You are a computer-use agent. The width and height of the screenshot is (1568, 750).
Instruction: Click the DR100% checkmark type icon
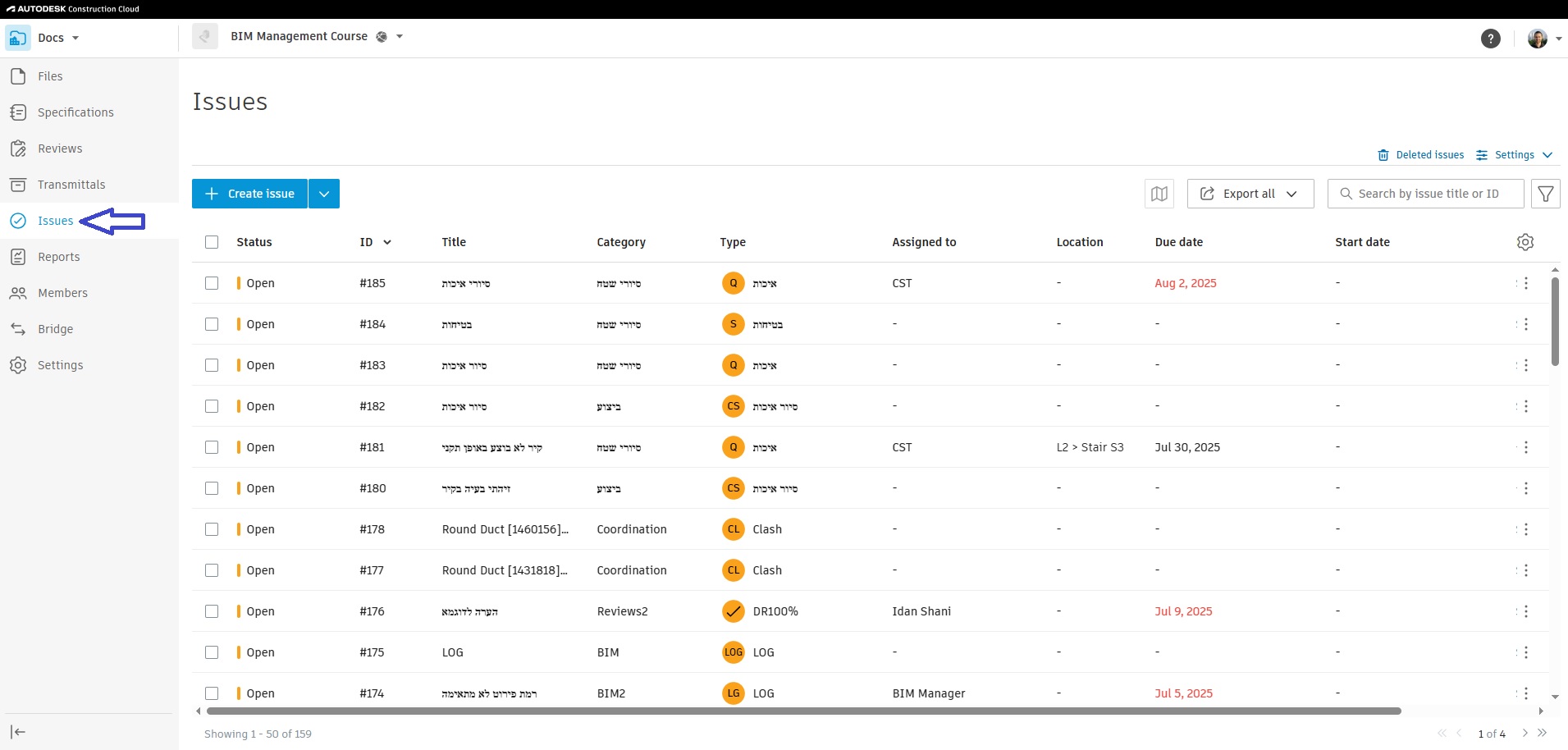point(734,611)
